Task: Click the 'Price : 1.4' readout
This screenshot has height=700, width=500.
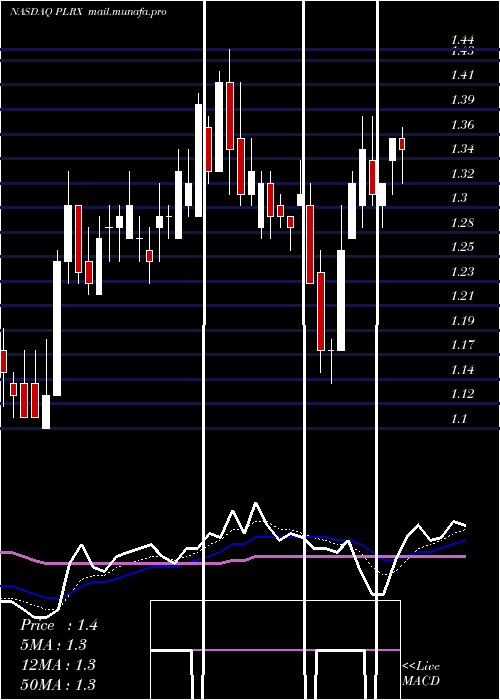Action: pyautogui.click(x=58, y=625)
